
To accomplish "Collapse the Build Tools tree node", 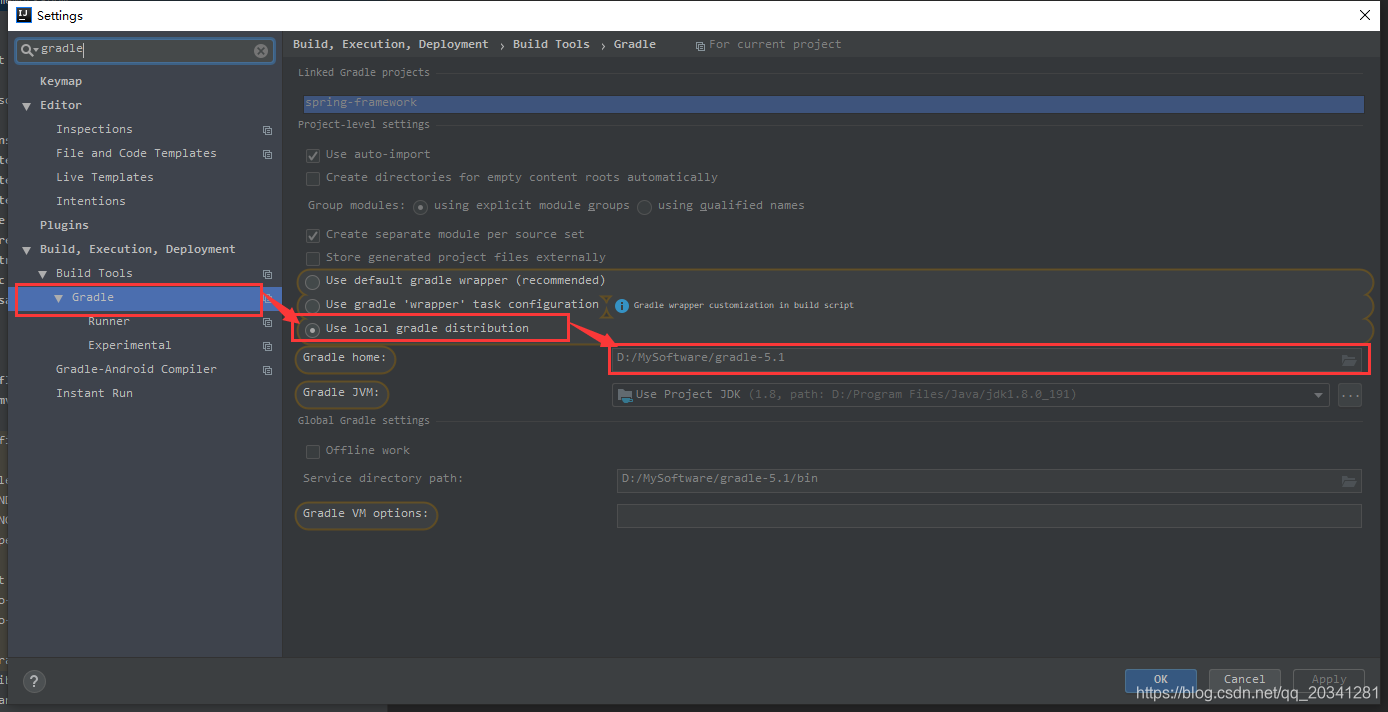I will pos(43,274).
